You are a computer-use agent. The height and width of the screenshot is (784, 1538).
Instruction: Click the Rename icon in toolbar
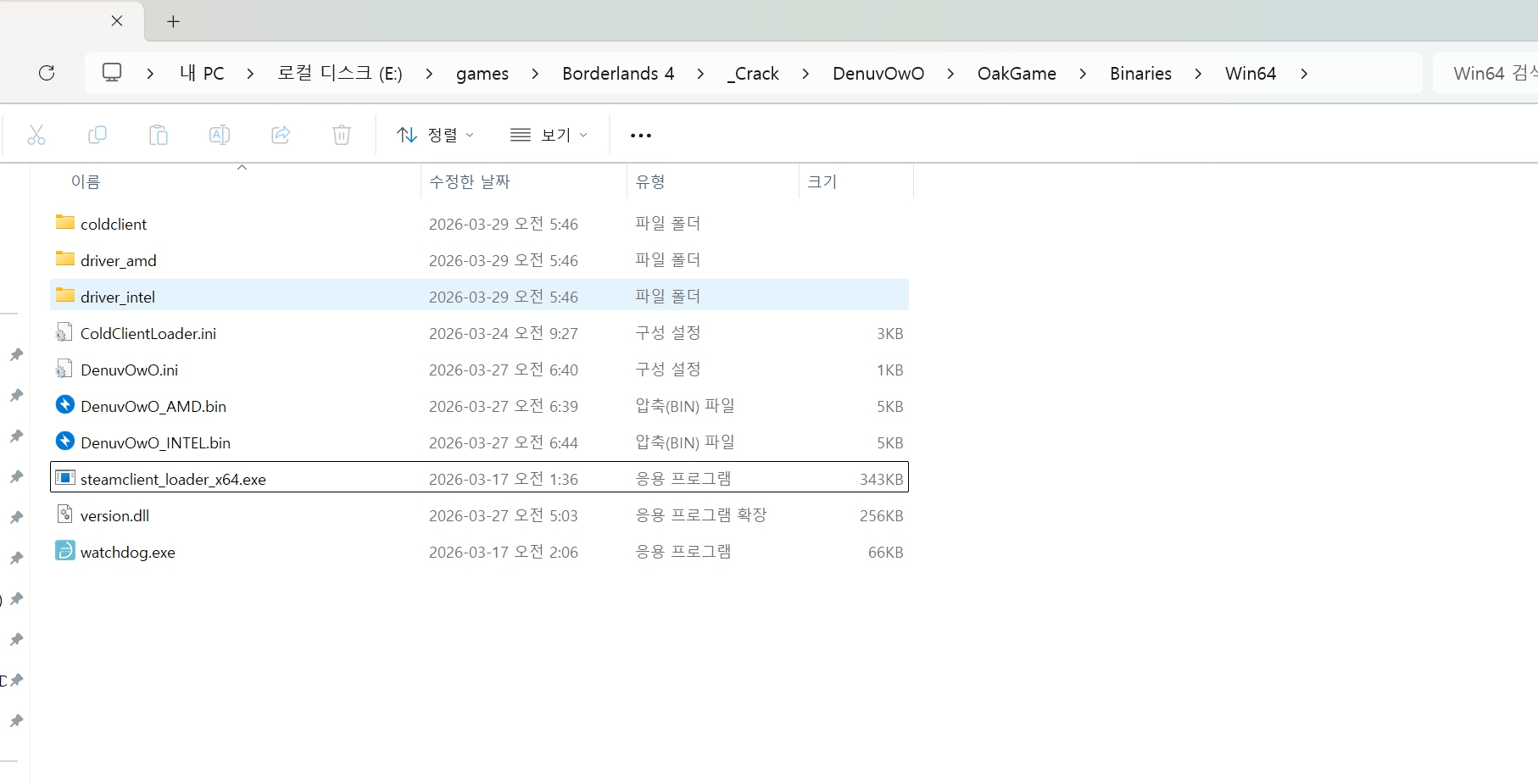[x=220, y=135]
